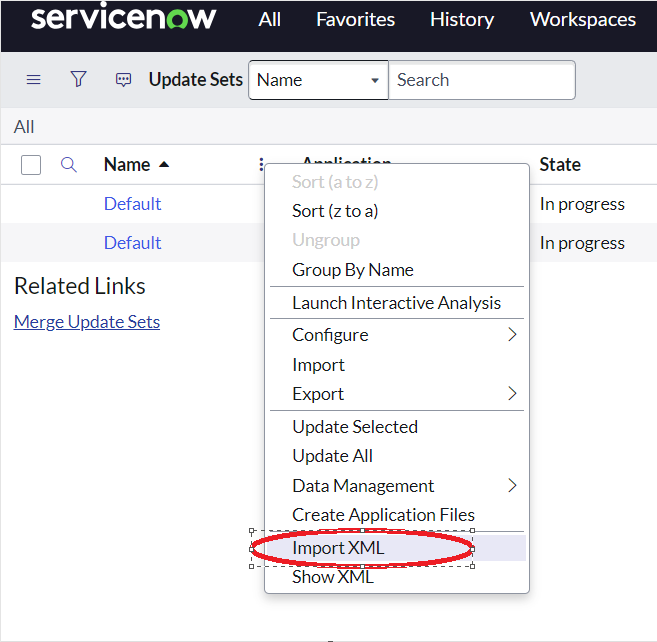Choose Show XML menu entry
This screenshot has height=642, width=657.
(333, 577)
